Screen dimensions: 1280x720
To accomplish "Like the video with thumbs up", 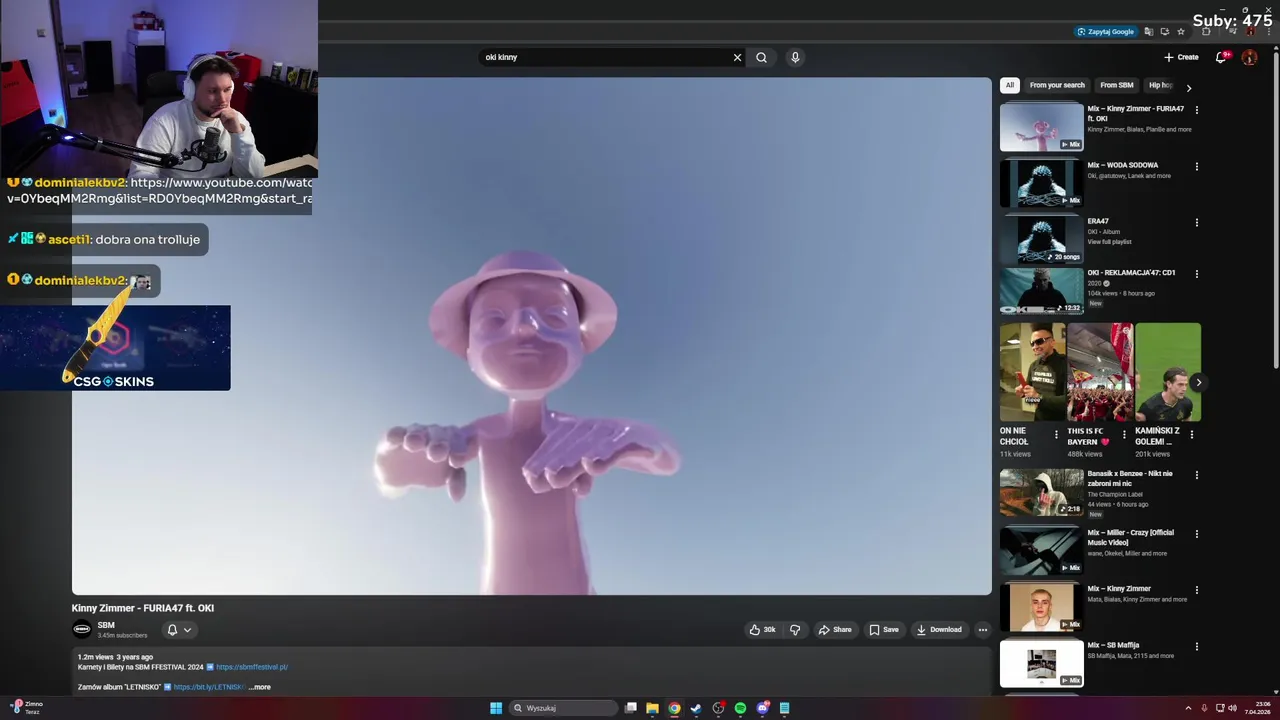I will tap(762, 630).
